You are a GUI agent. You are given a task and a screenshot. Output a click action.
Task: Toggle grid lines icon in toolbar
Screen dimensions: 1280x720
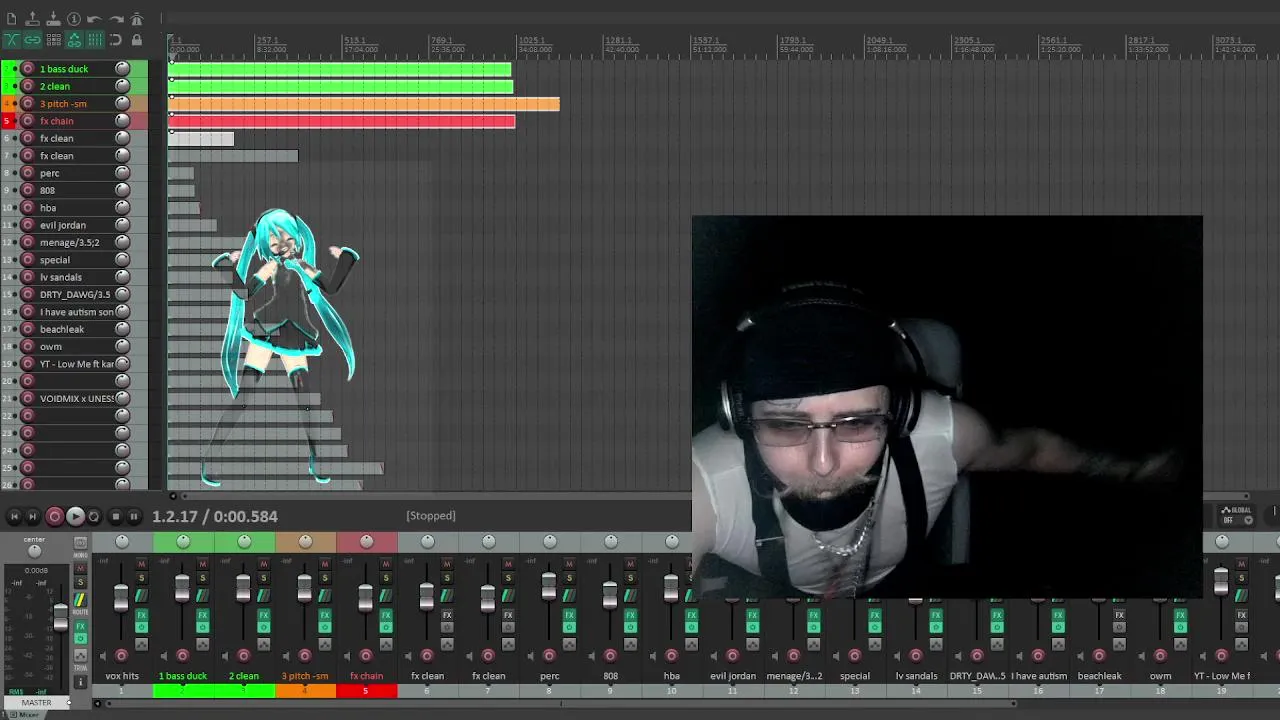(x=95, y=40)
